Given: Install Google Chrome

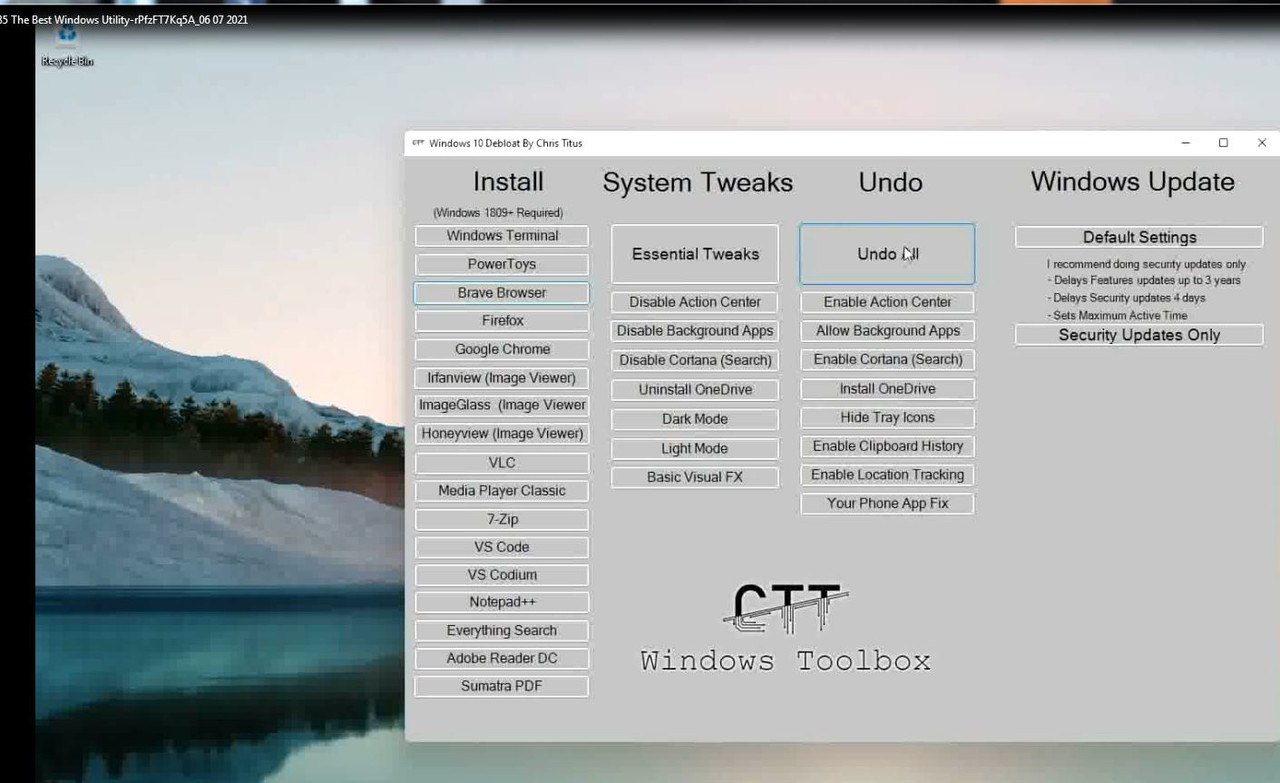Looking at the screenshot, I should pyautogui.click(x=502, y=349).
